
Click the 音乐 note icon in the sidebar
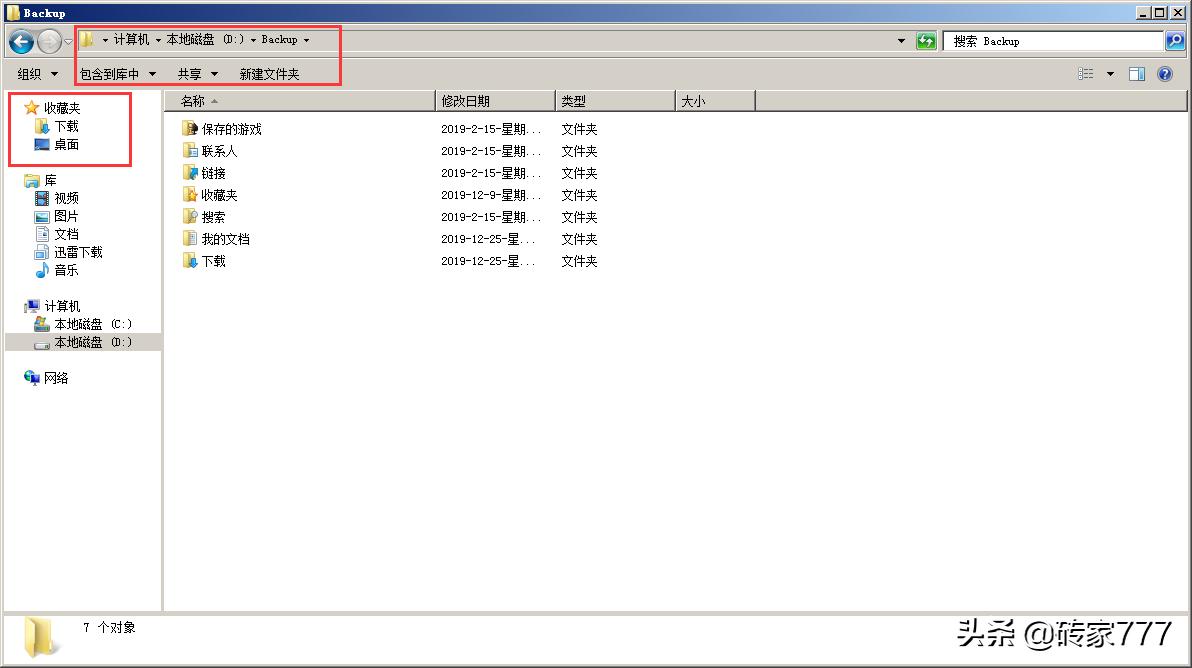[x=42, y=270]
